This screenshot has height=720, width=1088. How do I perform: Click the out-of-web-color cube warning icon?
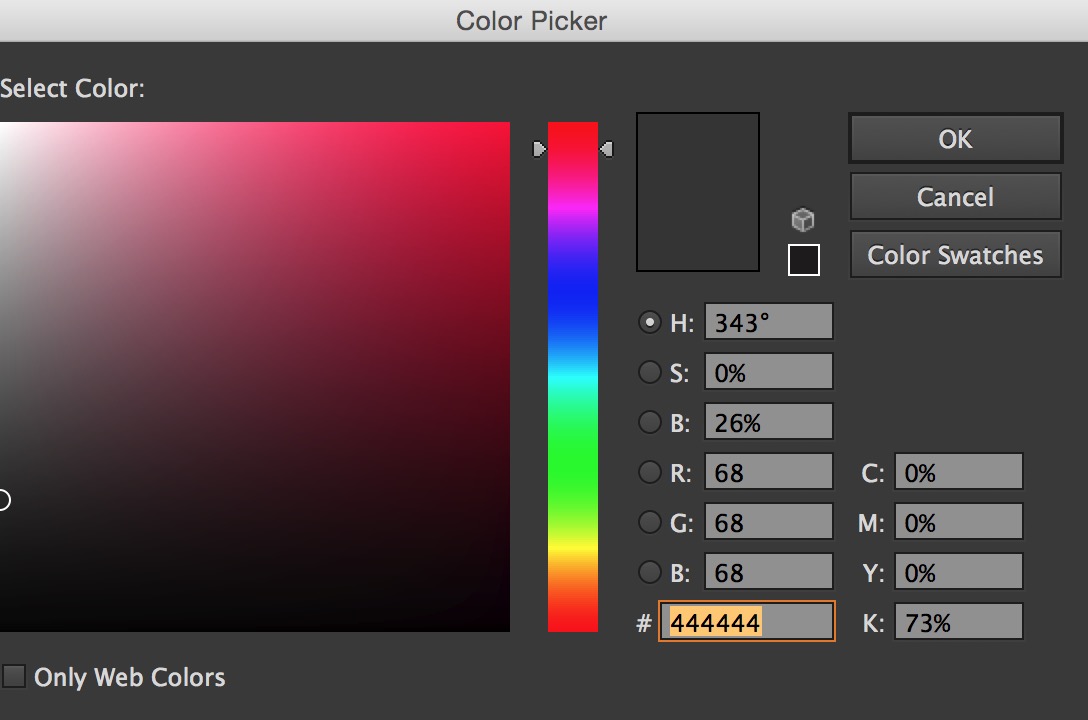[x=803, y=220]
